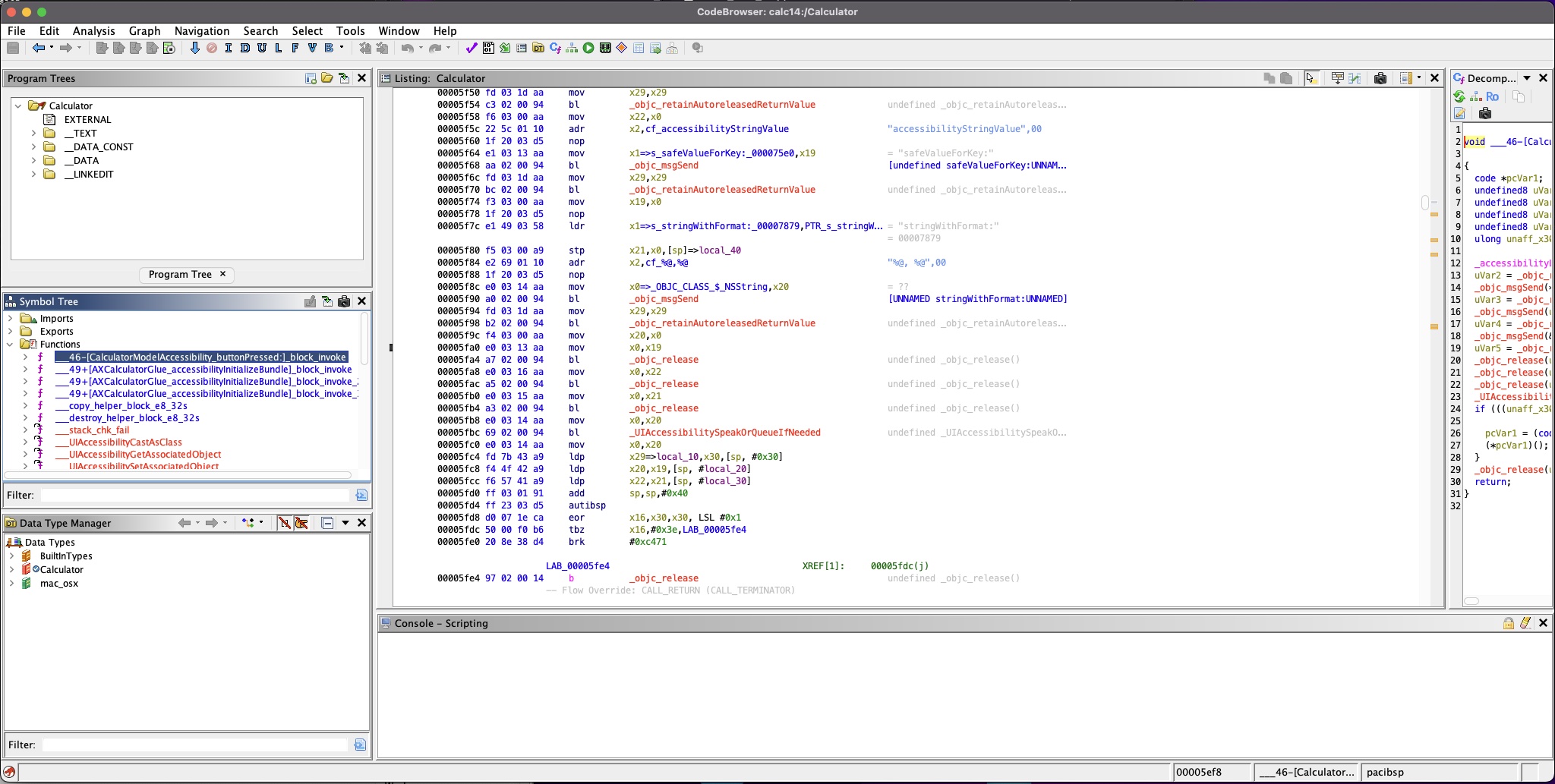1555x784 pixels.
Task: Click the Listing diff view icon
Action: point(1355,78)
